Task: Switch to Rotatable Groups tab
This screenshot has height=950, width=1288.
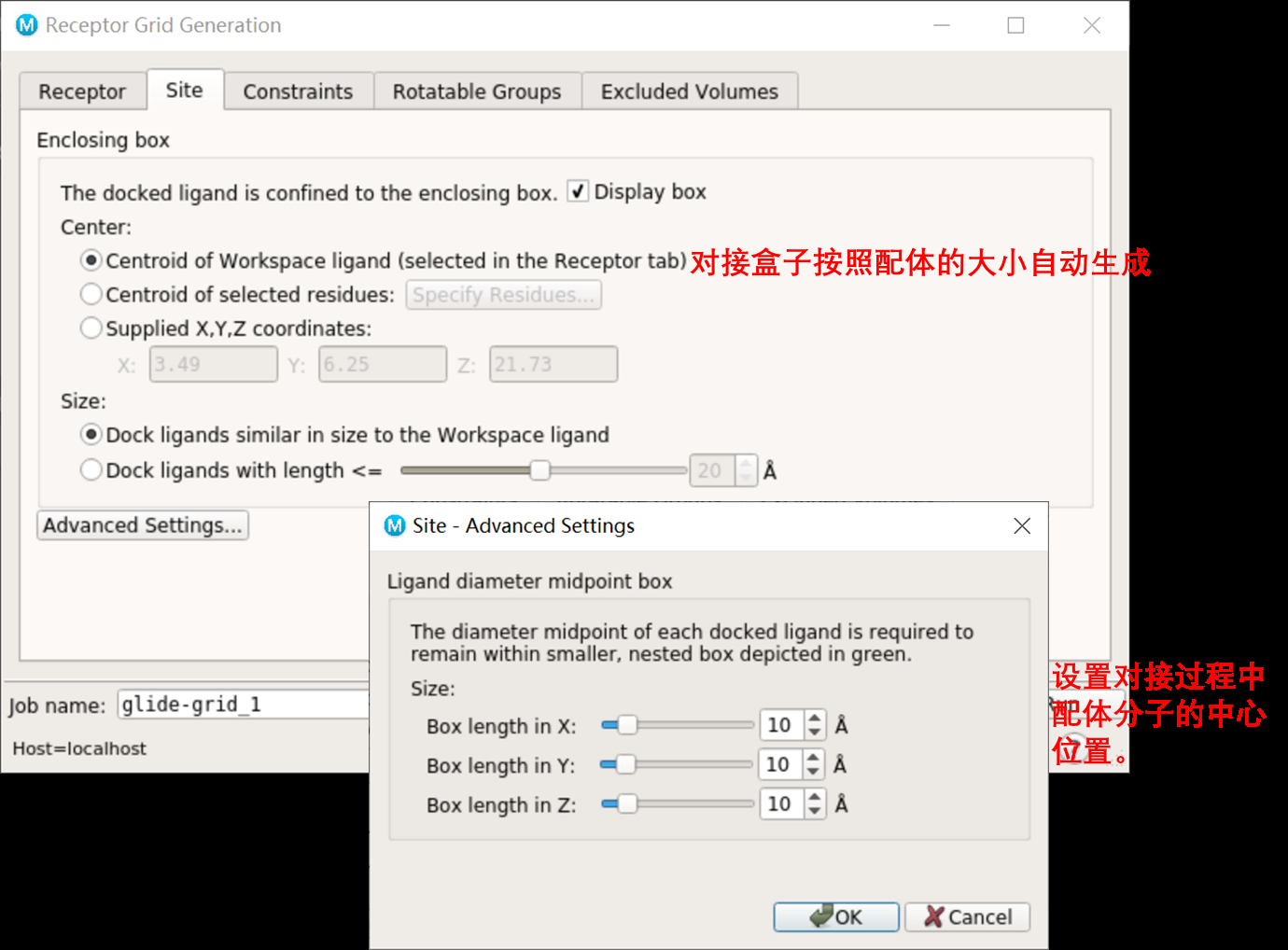Action: pos(477,91)
